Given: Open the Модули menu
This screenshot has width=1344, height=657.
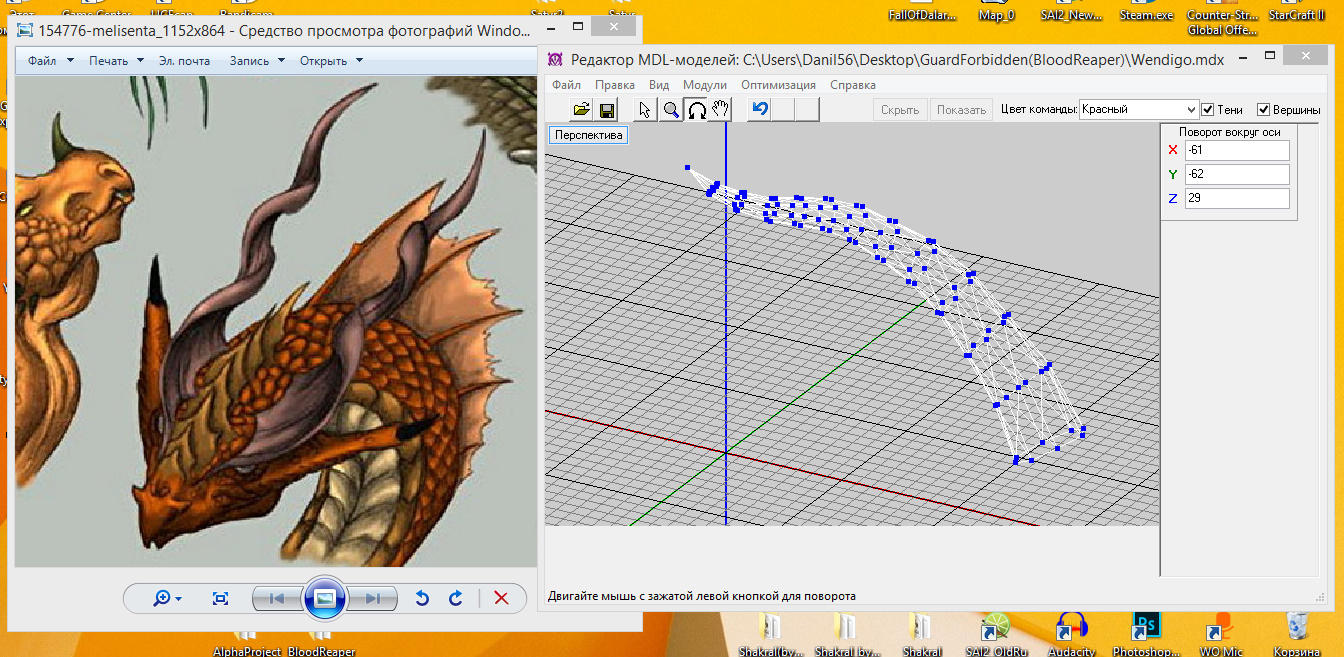Looking at the screenshot, I should 705,85.
